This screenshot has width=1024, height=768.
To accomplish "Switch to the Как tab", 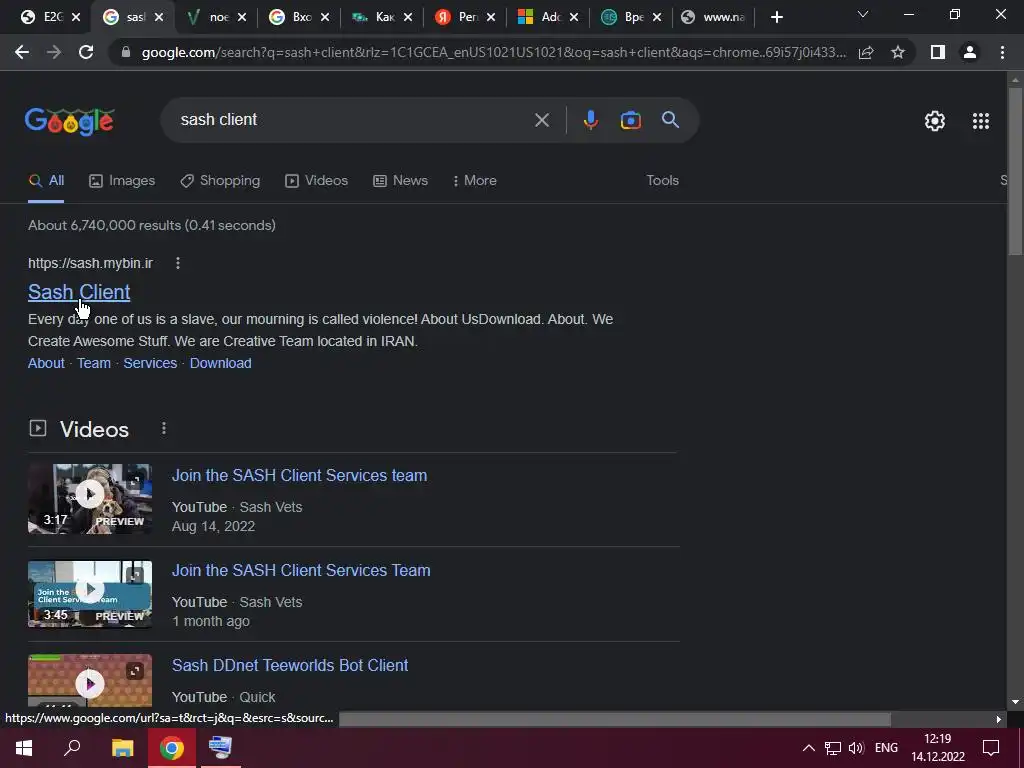I will pyautogui.click(x=383, y=17).
